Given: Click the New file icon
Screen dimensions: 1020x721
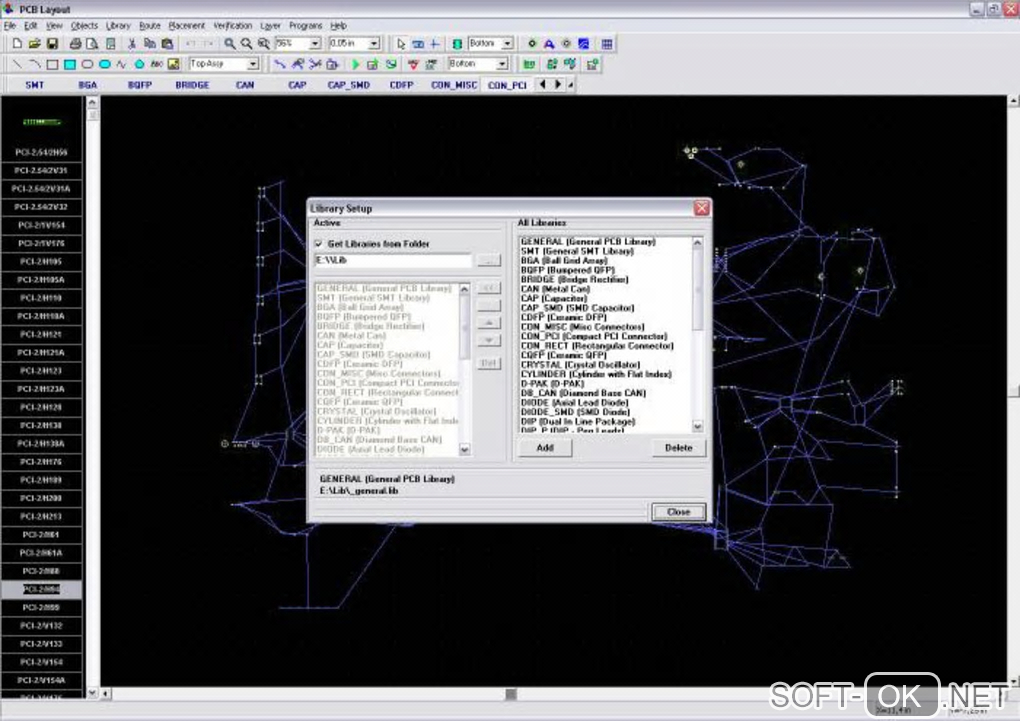Looking at the screenshot, I should pos(18,44).
